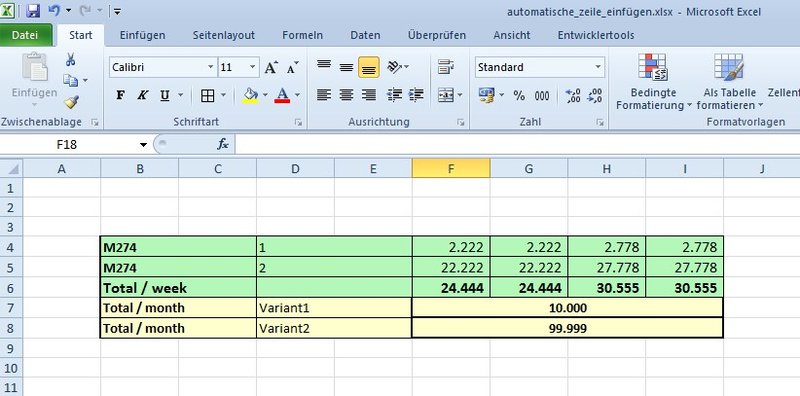Cut selection with the scissors icon
800x396 pixels.
(70, 60)
